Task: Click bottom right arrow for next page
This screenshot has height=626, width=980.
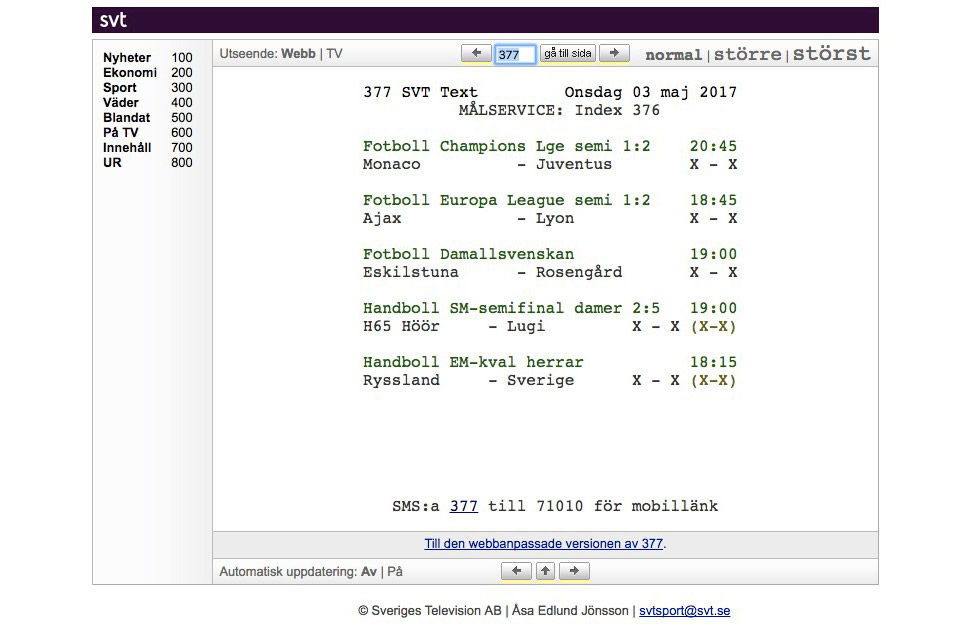Action: click(x=574, y=571)
